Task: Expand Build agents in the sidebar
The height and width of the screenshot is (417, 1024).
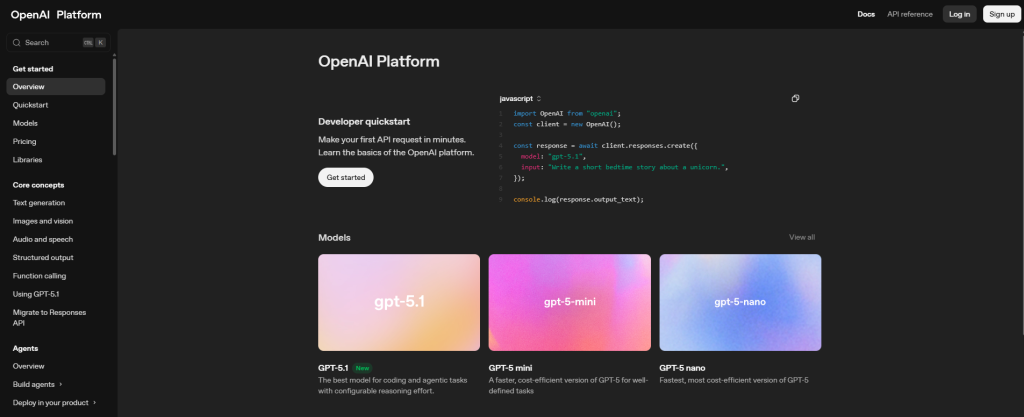Action: 38,384
